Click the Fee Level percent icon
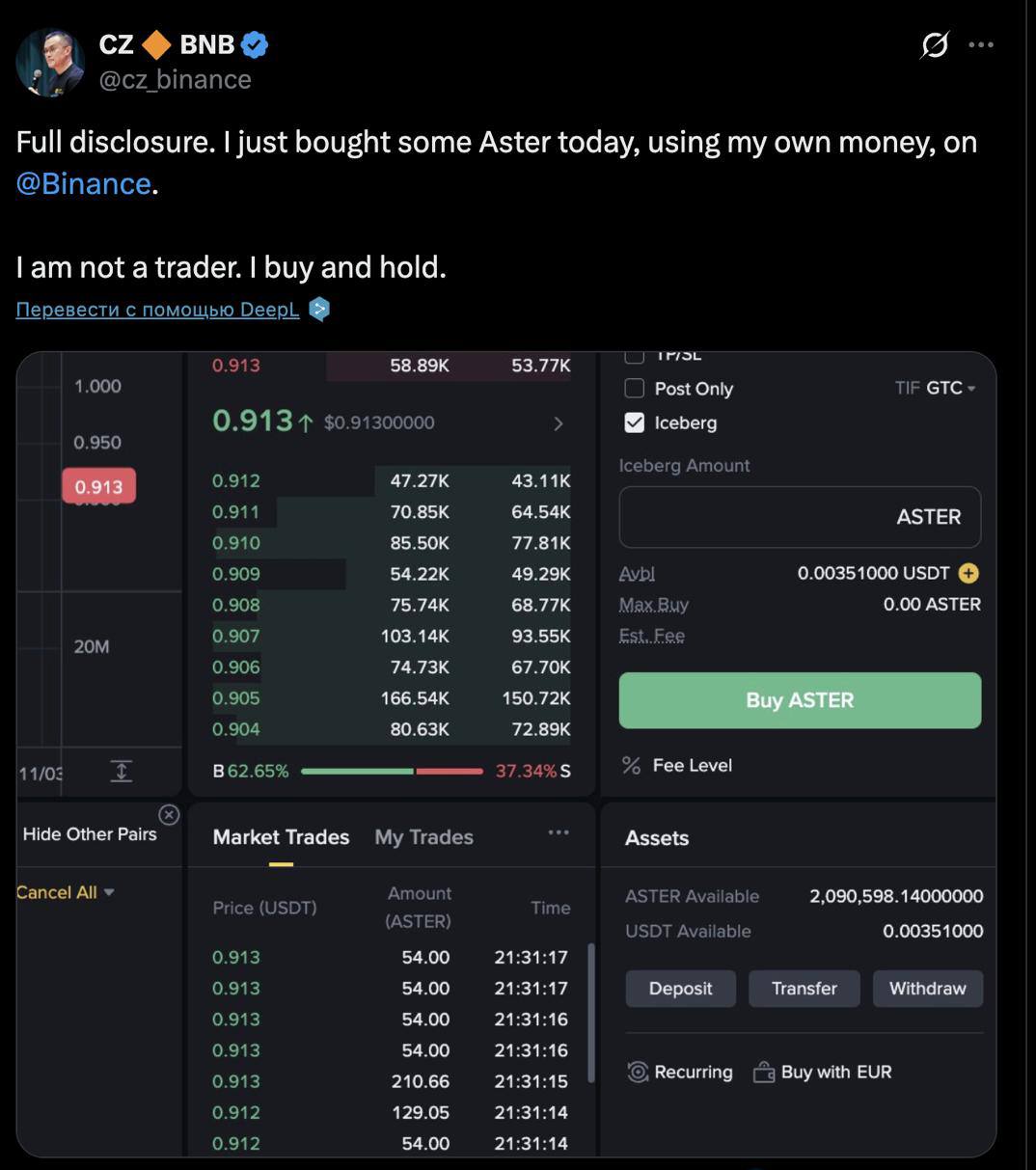The height and width of the screenshot is (1170, 1036). pyautogui.click(x=632, y=766)
